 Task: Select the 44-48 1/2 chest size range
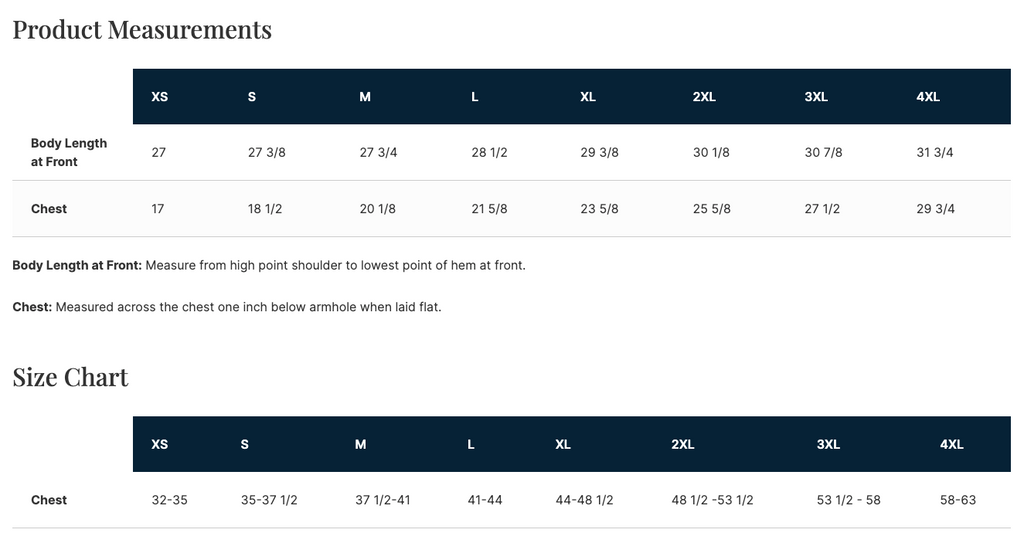coord(584,500)
